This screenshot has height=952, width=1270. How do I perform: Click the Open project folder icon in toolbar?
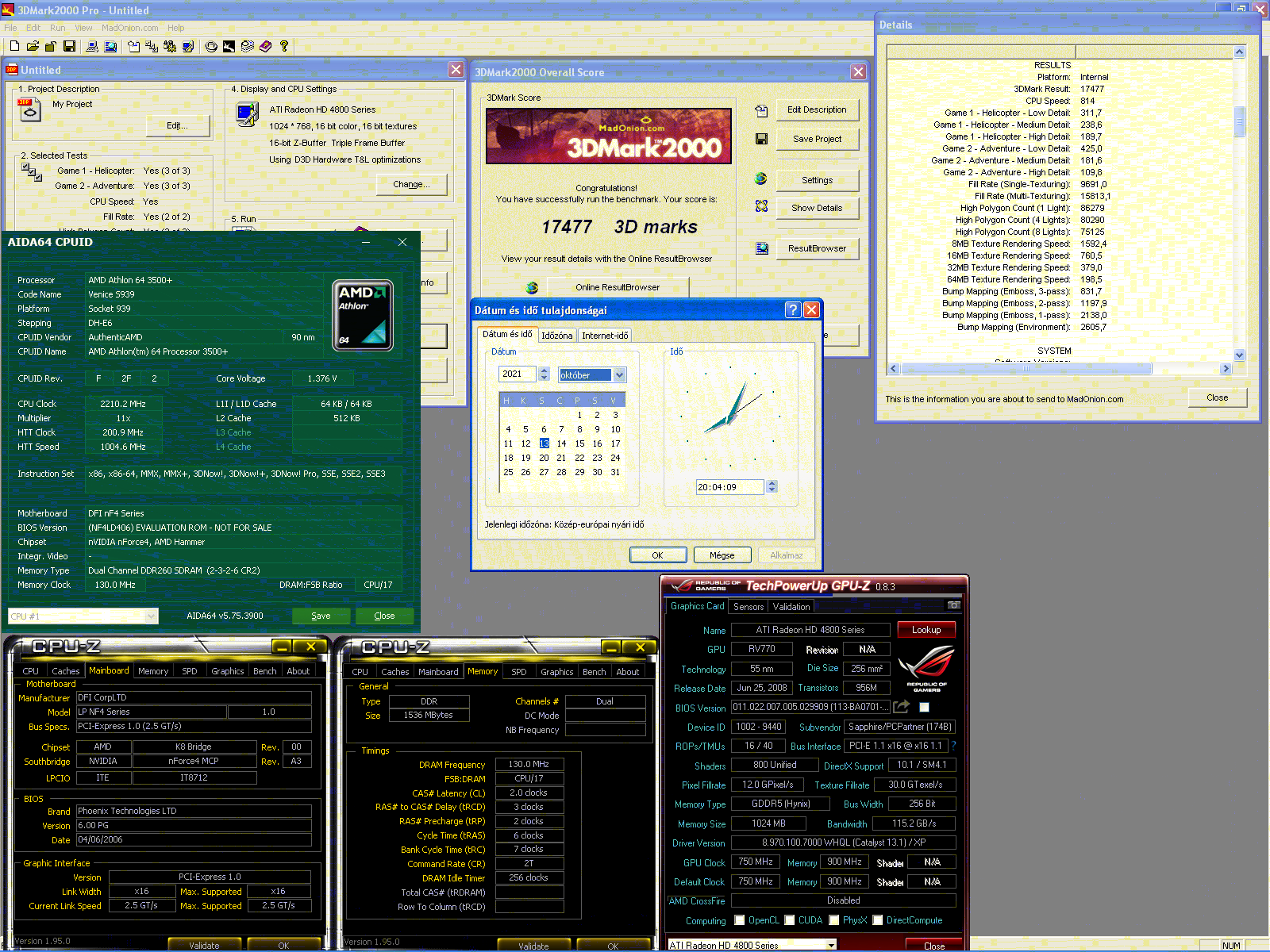click(x=33, y=47)
